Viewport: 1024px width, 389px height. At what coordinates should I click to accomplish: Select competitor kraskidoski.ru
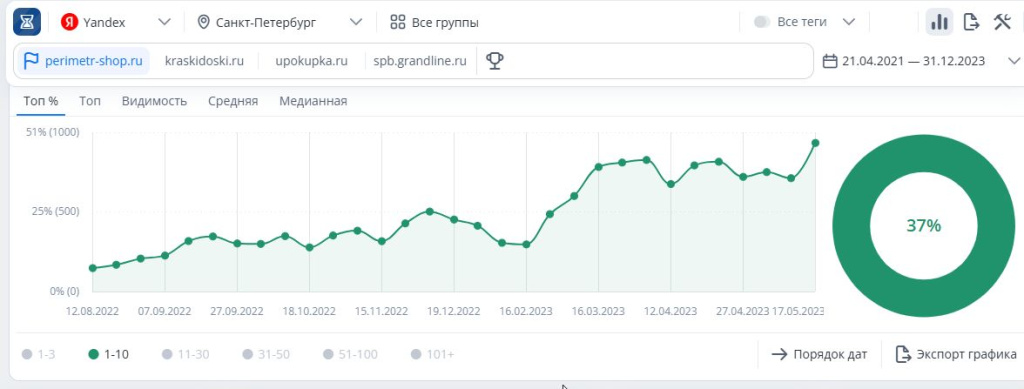(x=204, y=61)
